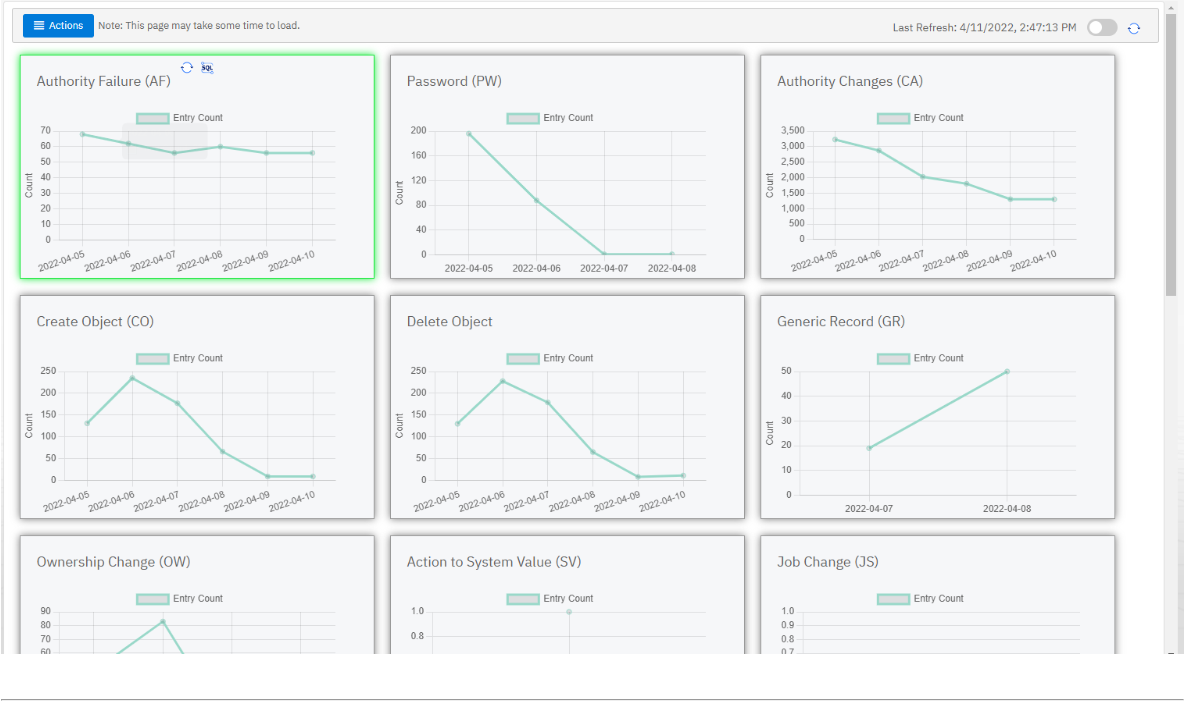Toggle the auto-refresh switch beside Last Refresh
The width and height of the screenshot is (1193, 712).
[x=1102, y=28]
